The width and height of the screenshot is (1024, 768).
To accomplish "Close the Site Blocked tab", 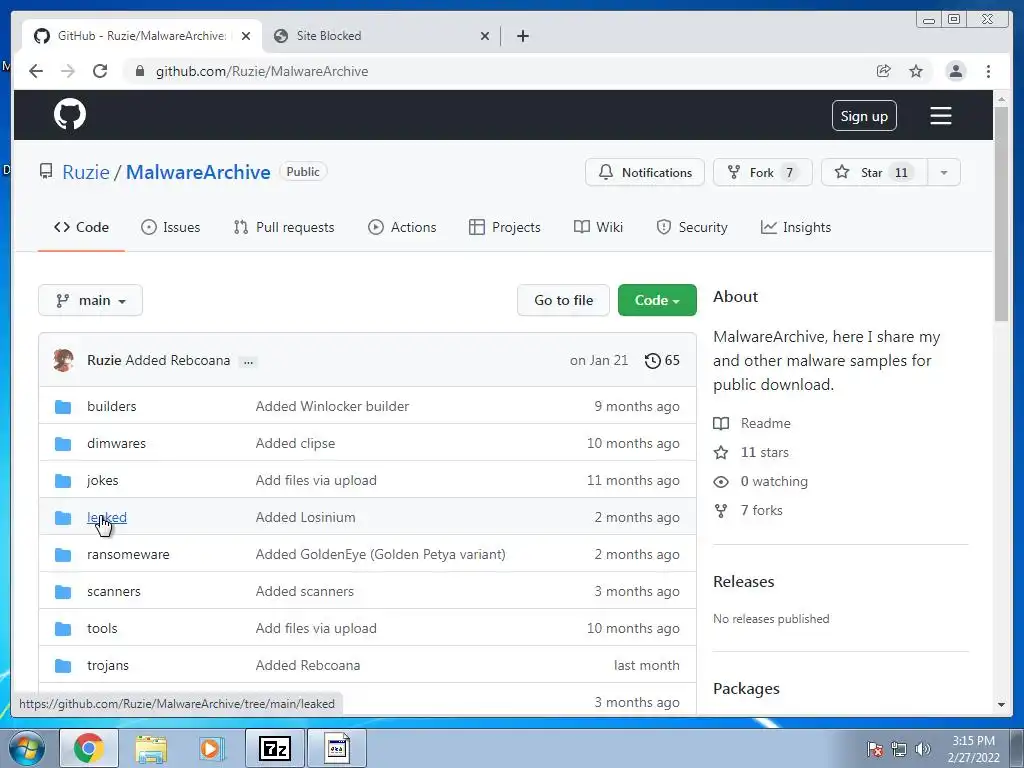I will point(485,36).
